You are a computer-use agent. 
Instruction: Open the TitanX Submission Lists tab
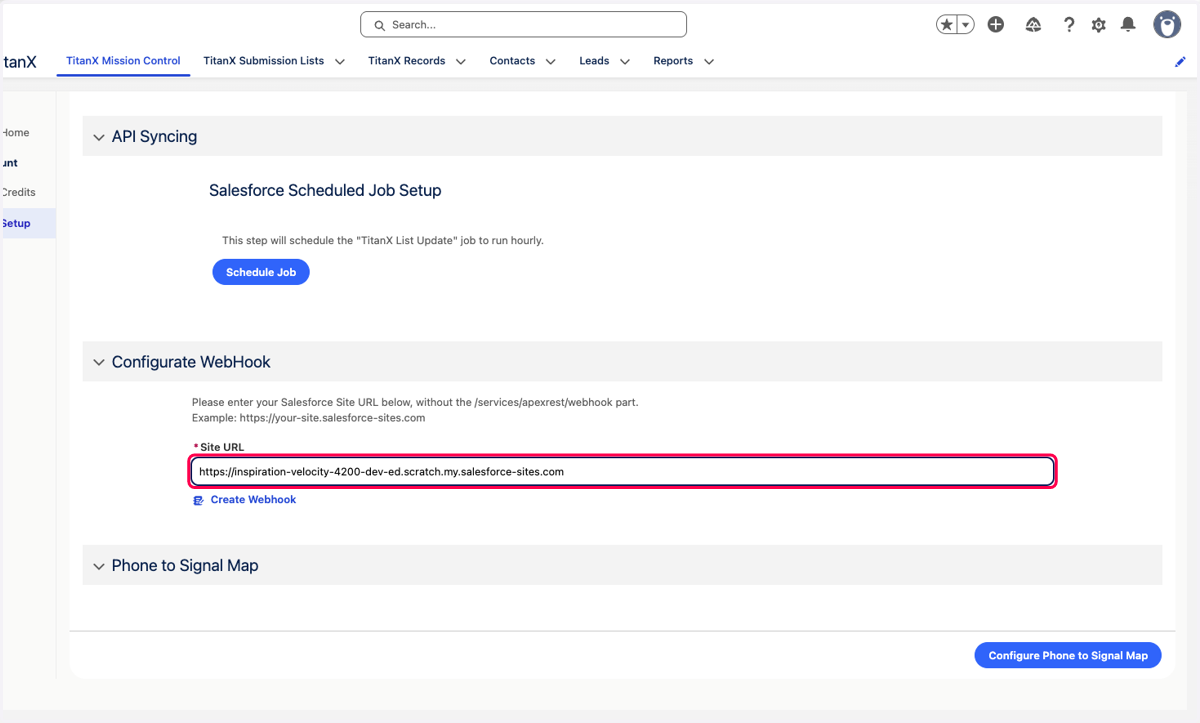264,61
